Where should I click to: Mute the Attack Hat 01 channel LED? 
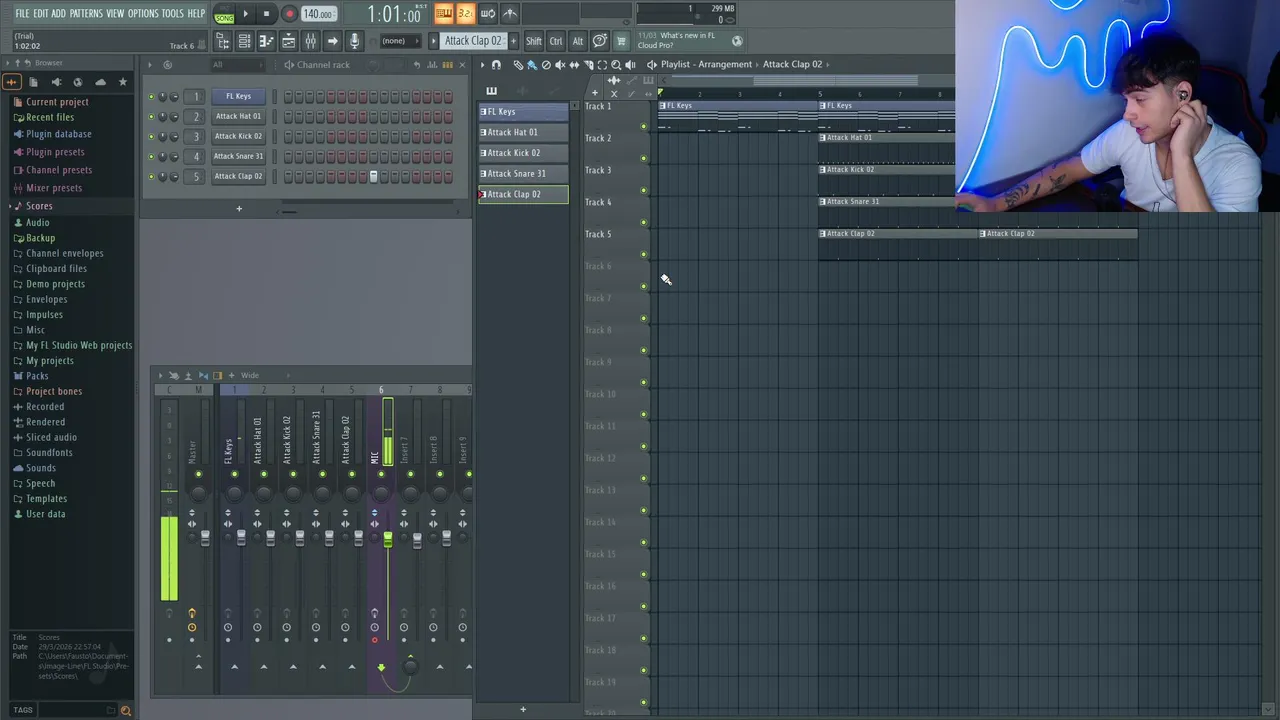pos(151,116)
